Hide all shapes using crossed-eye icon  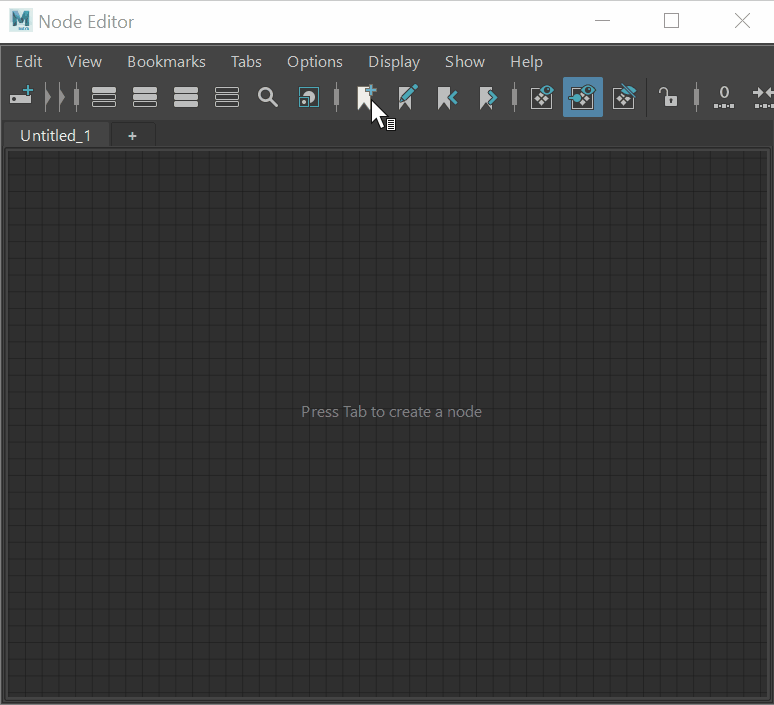pyautogui.click(x=624, y=97)
